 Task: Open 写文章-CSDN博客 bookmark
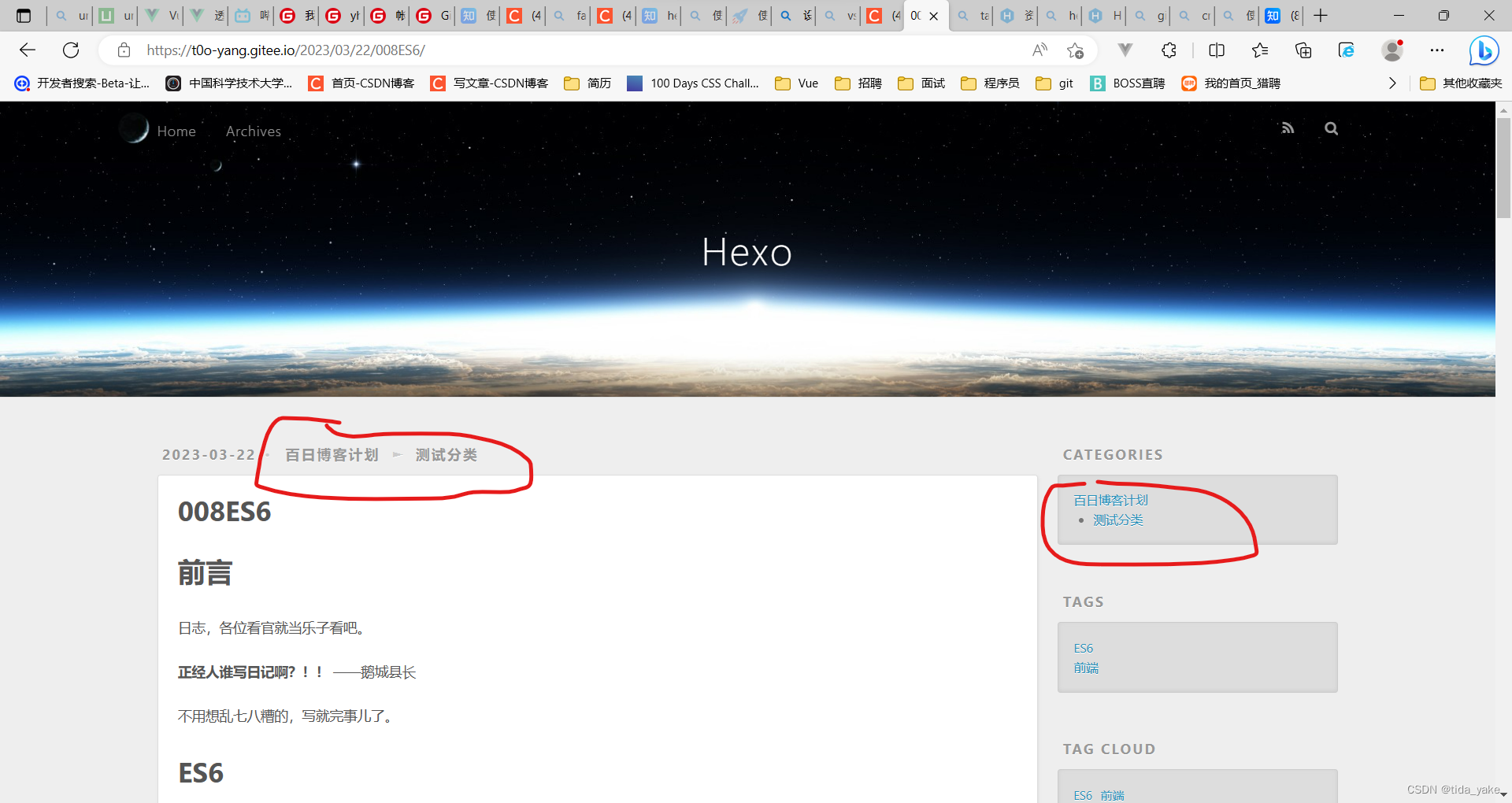(489, 83)
